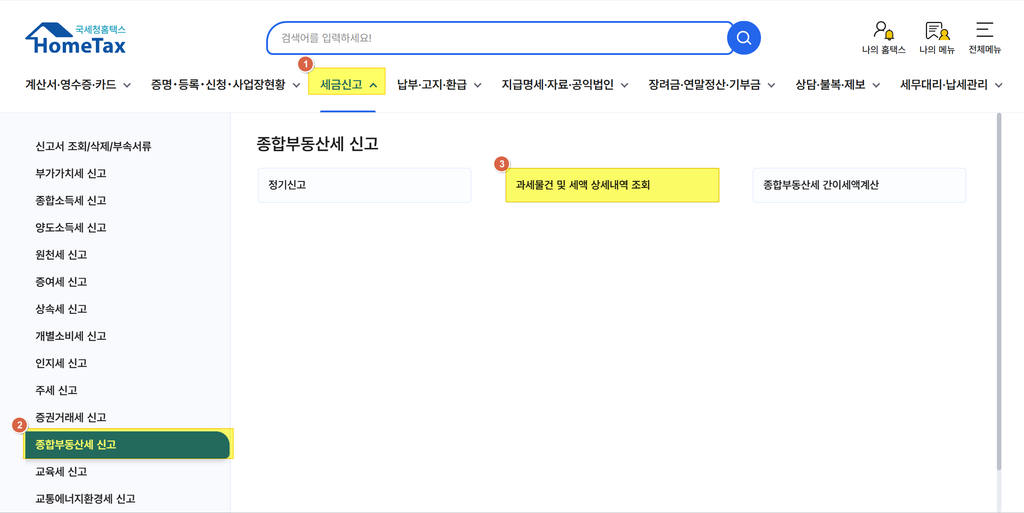Screen dimensions: 1024x513
Task: Open 나의 메뉴 icon
Action: [936, 37]
